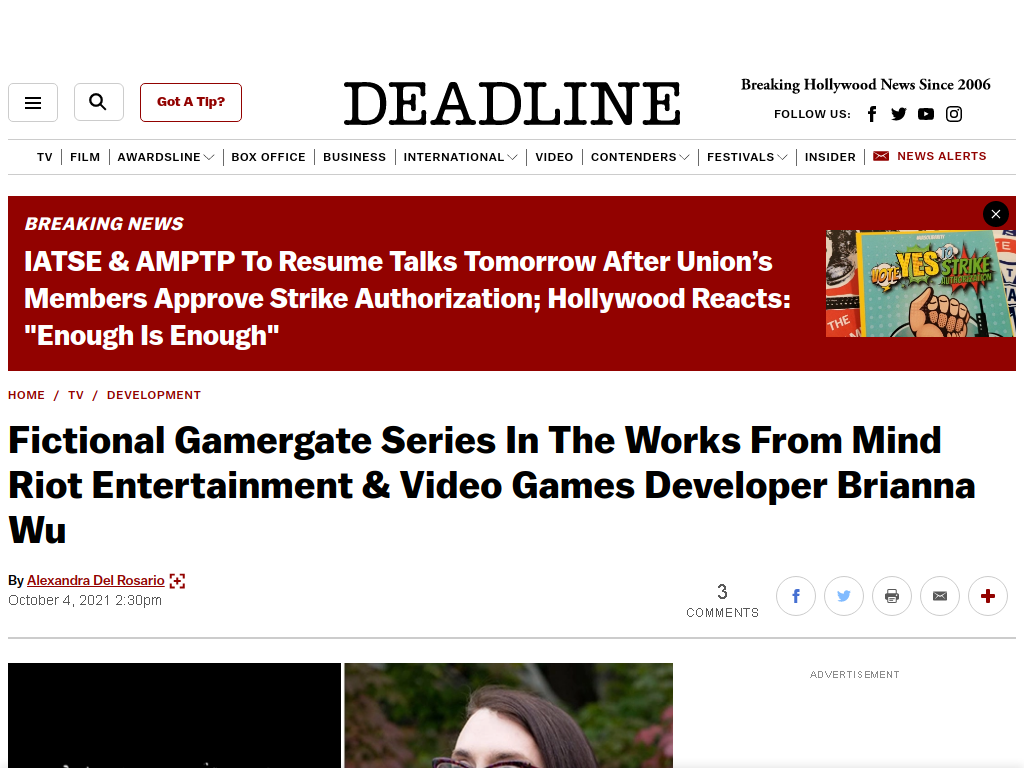The width and height of the screenshot is (1024, 768).
Task: Open author Alexandra Del Rosario's page
Action: point(95,581)
